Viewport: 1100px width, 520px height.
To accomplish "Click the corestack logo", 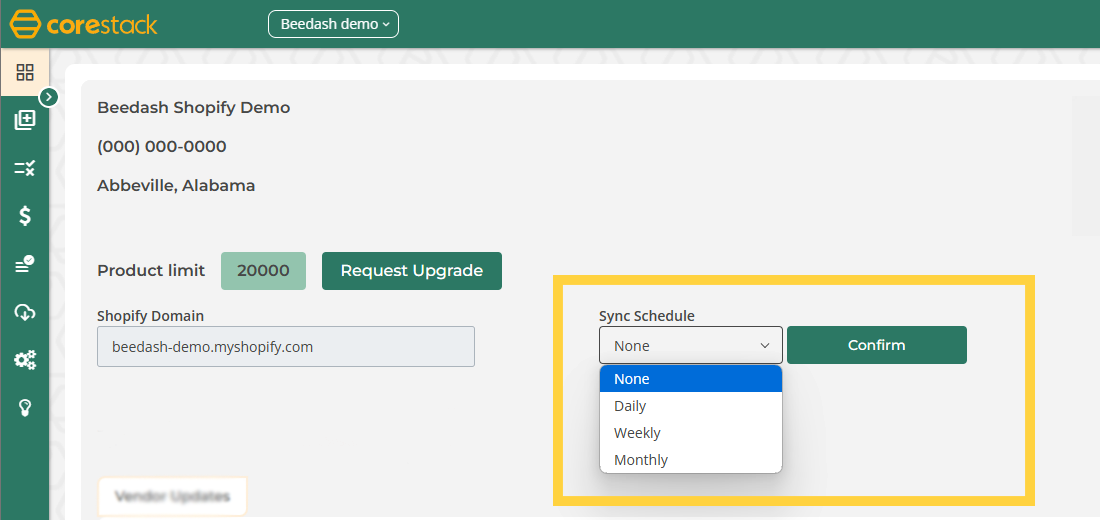I will (83, 24).
